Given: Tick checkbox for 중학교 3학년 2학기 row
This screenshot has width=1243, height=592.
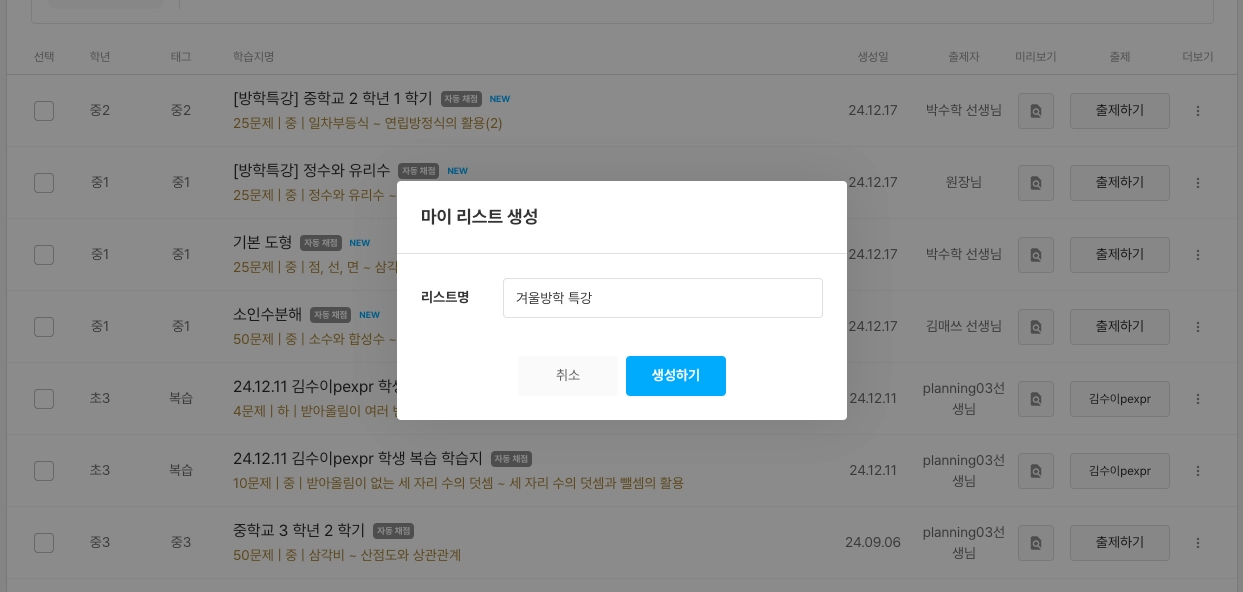Looking at the screenshot, I should tap(44, 542).
